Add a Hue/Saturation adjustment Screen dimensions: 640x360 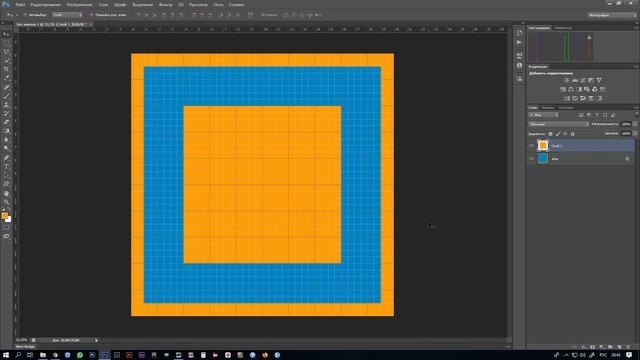pyautogui.click(x=563, y=89)
